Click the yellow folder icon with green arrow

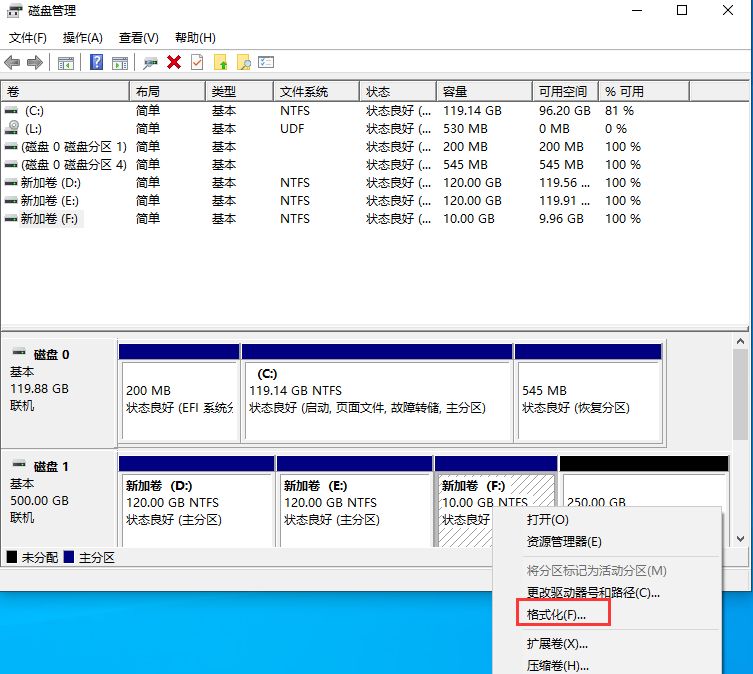point(221,63)
